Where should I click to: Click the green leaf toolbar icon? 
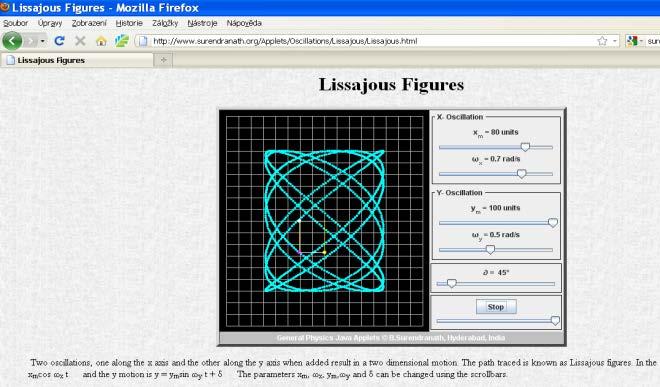122,41
